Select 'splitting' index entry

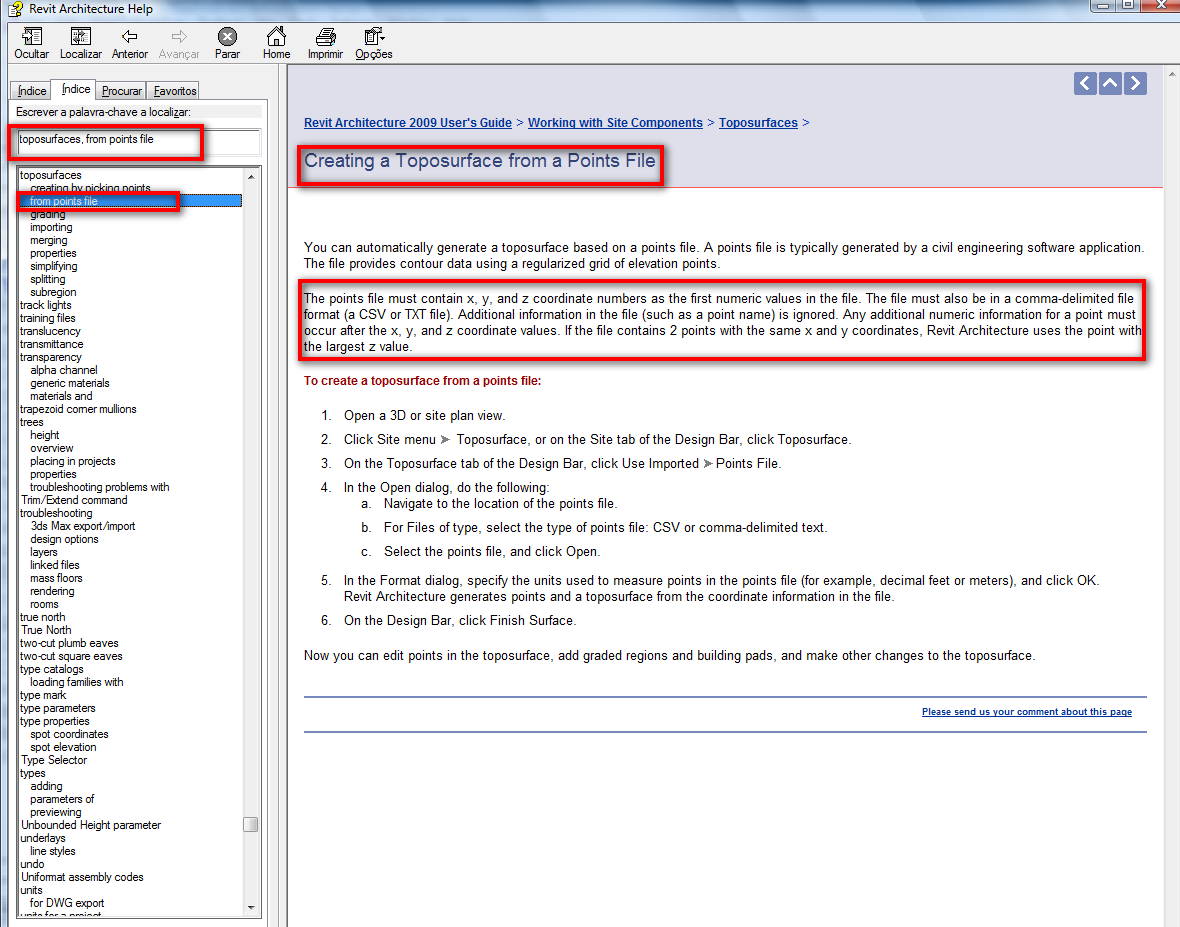click(47, 279)
